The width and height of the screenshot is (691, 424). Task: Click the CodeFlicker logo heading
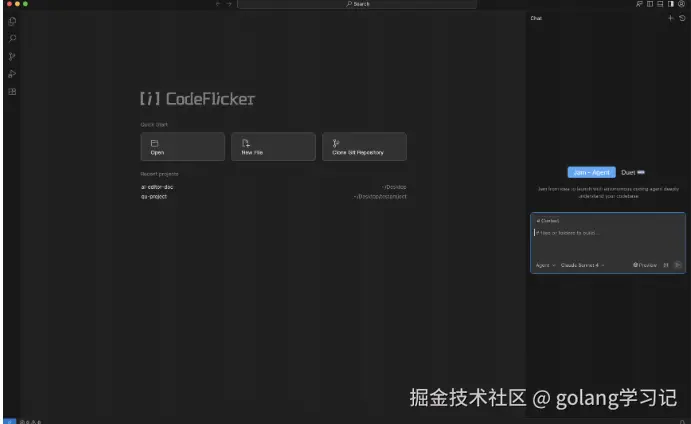[197, 99]
